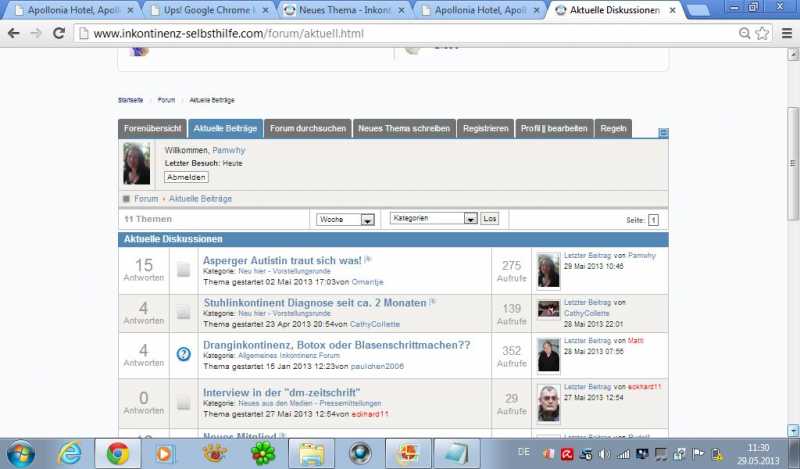The image size is (800, 469).
Task: Click the Los button
Action: pos(489,219)
